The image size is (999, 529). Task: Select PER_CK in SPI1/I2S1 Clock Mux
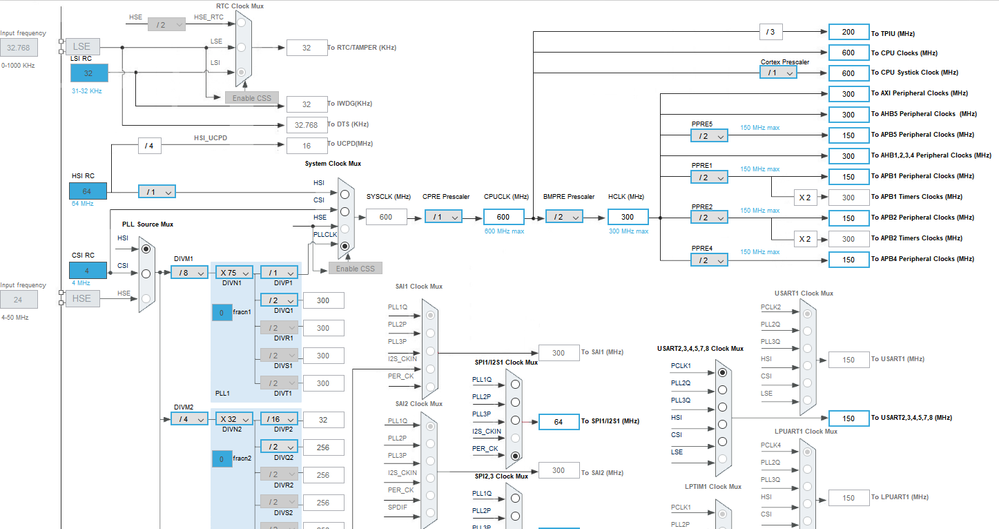(514, 455)
